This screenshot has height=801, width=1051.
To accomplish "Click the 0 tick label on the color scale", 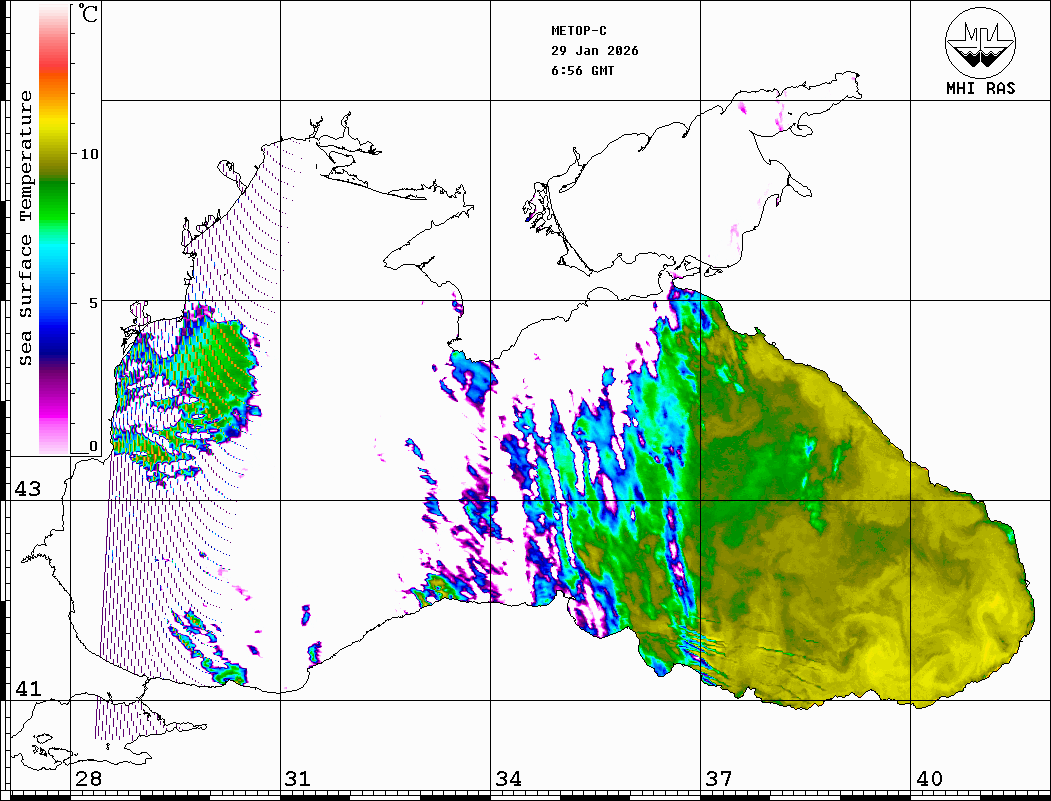I will click(x=94, y=447).
